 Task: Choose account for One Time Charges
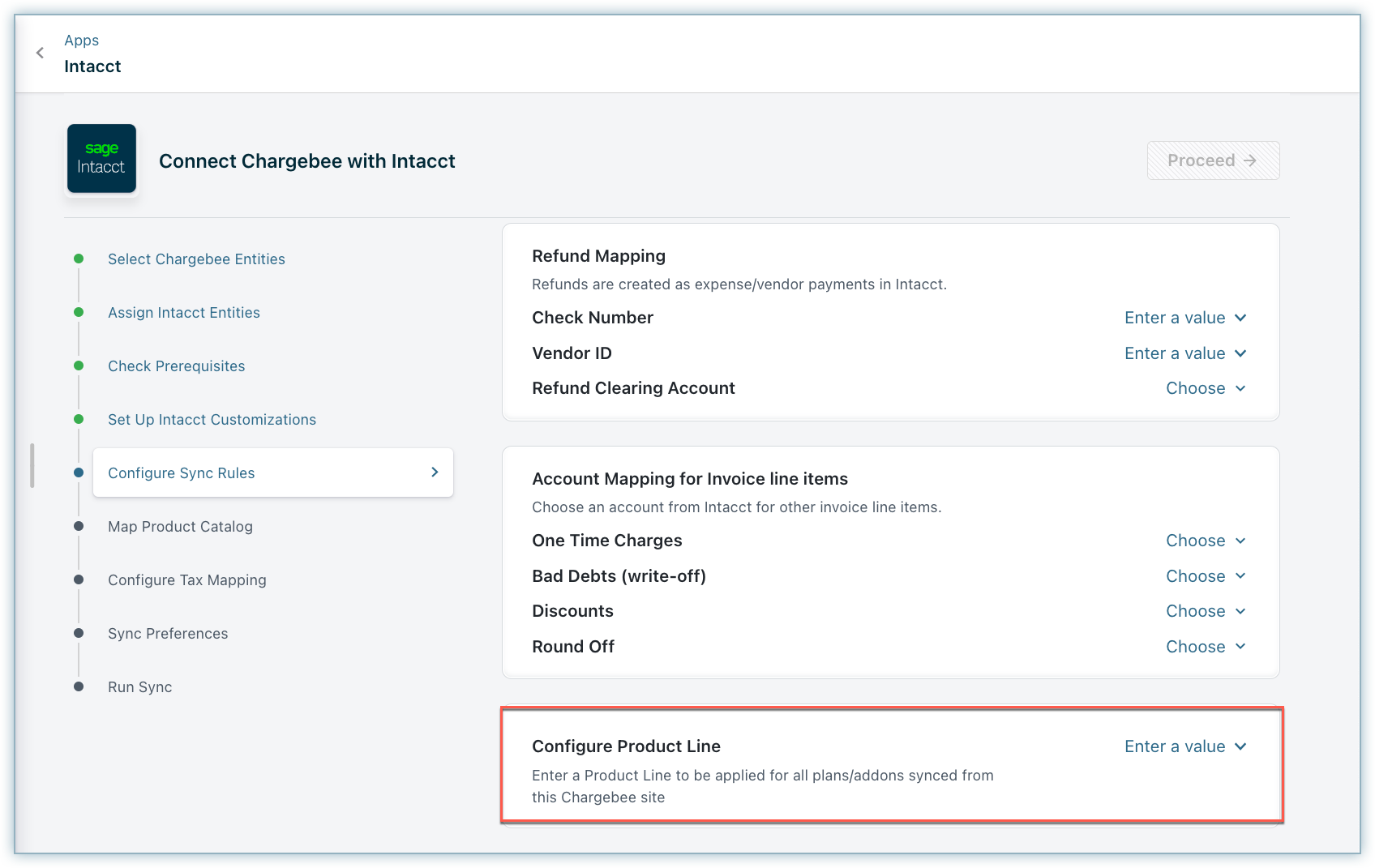(x=1205, y=541)
